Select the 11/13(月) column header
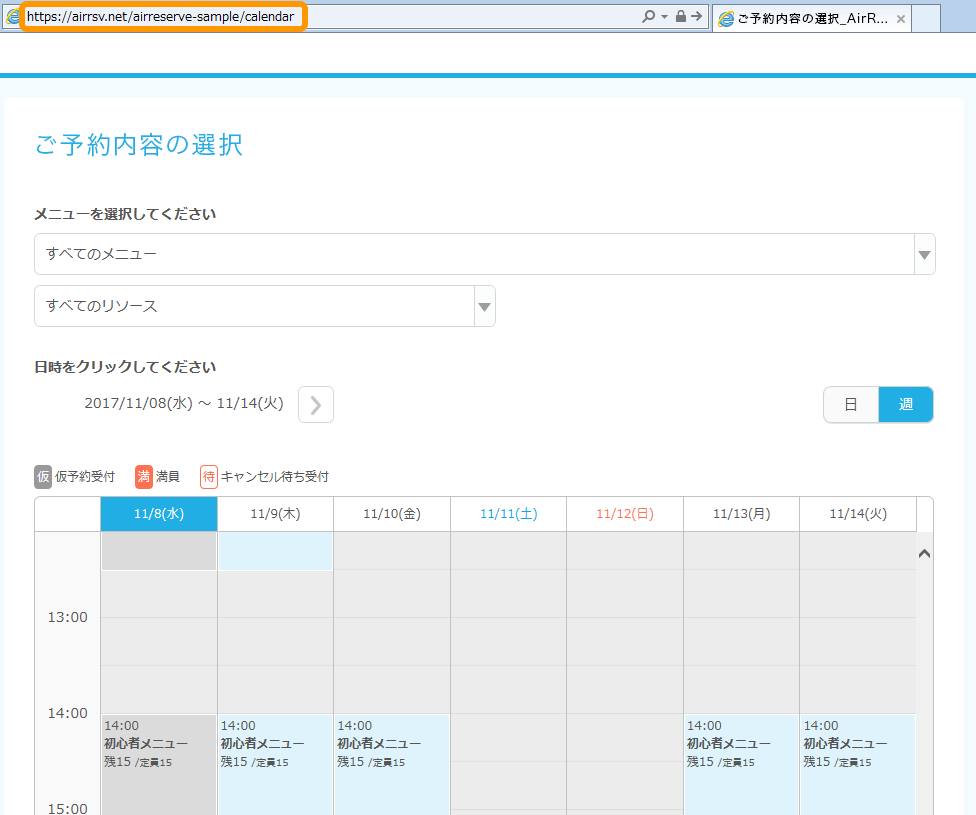976x815 pixels. (x=741, y=514)
